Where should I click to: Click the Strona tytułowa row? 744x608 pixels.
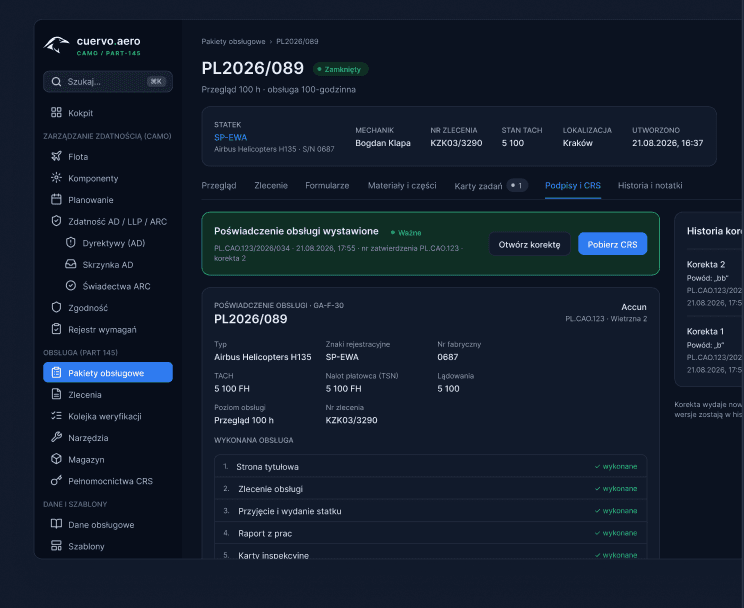(x=430, y=467)
